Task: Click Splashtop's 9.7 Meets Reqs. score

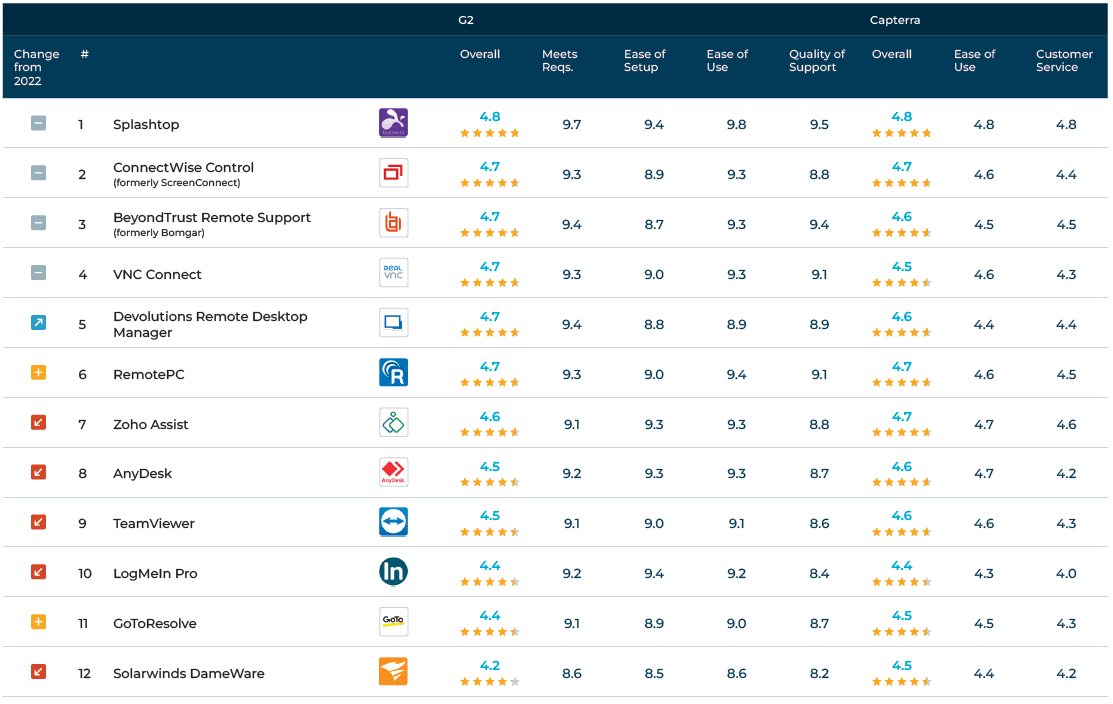Action: (571, 125)
